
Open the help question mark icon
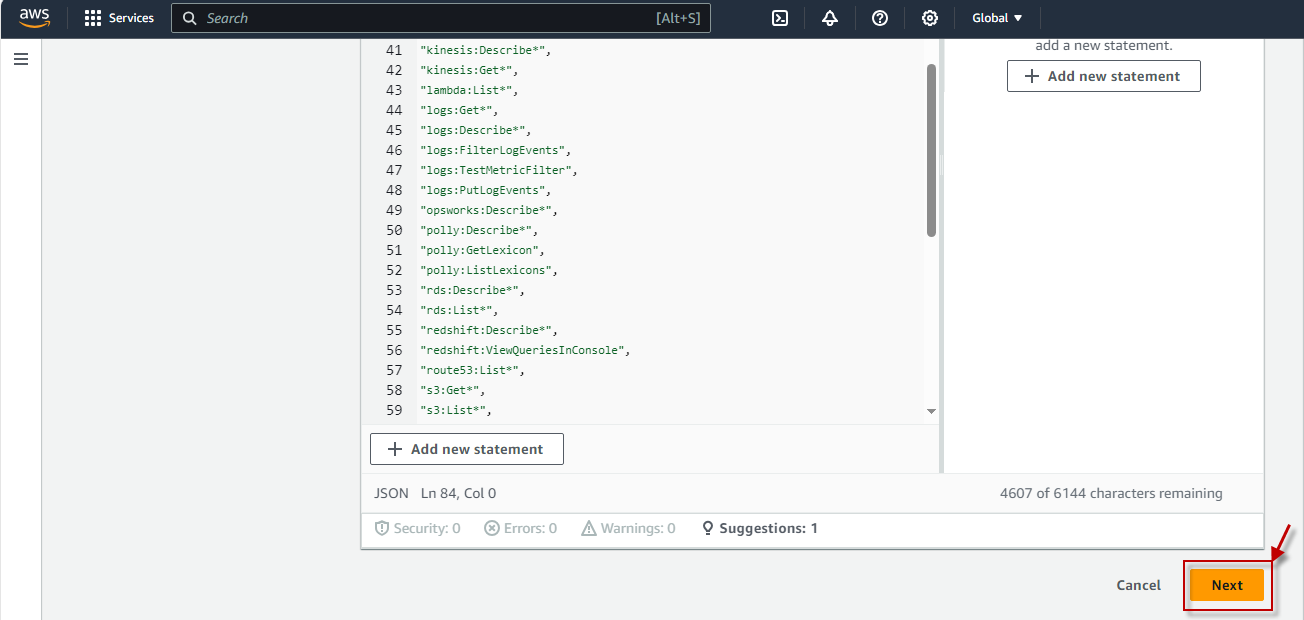pyautogui.click(x=880, y=18)
